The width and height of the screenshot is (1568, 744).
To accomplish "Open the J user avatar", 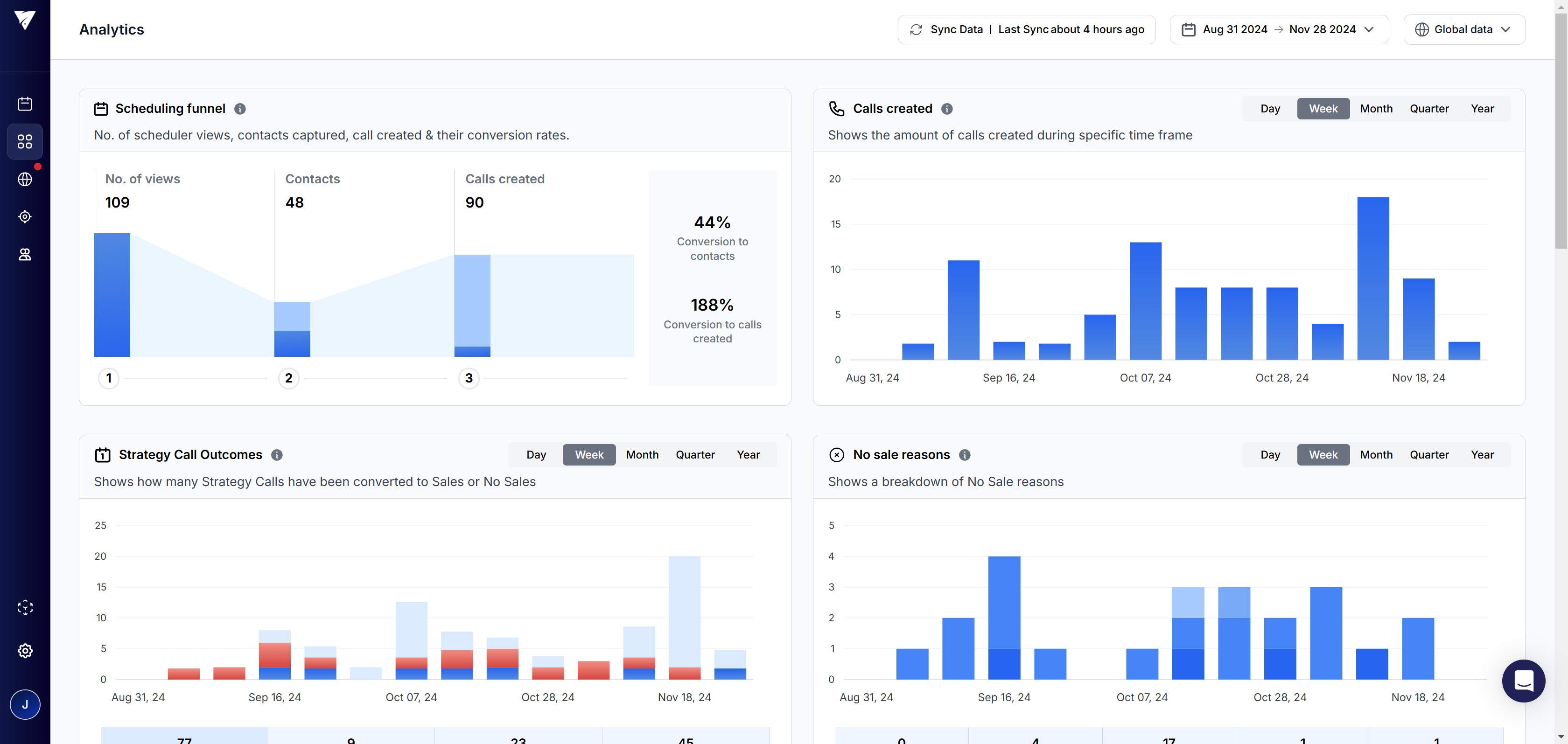I will click(x=25, y=704).
